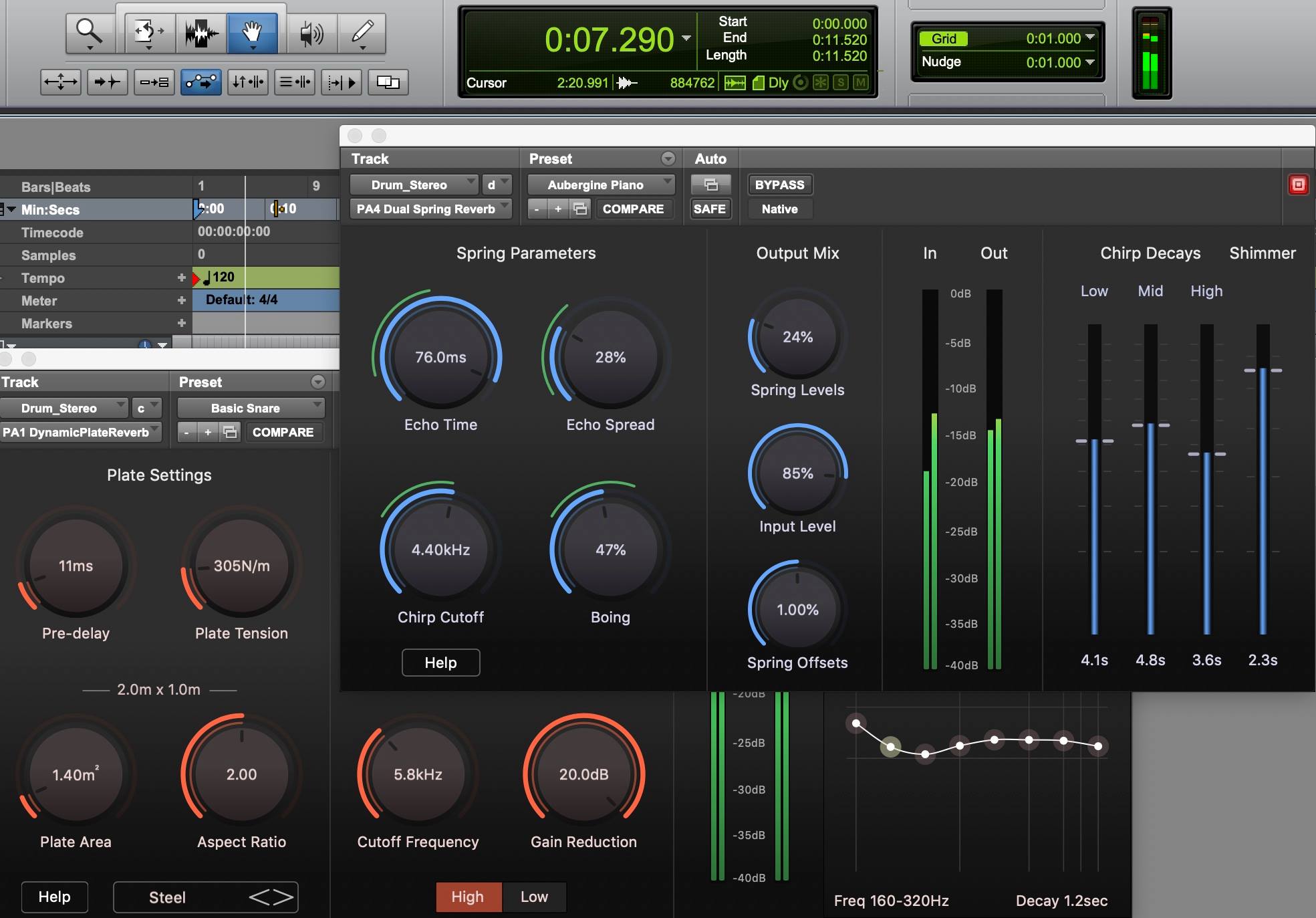1316x918 pixels.
Task: Click the Zoom Toggle four-arrows icon
Action: [61, 82]
